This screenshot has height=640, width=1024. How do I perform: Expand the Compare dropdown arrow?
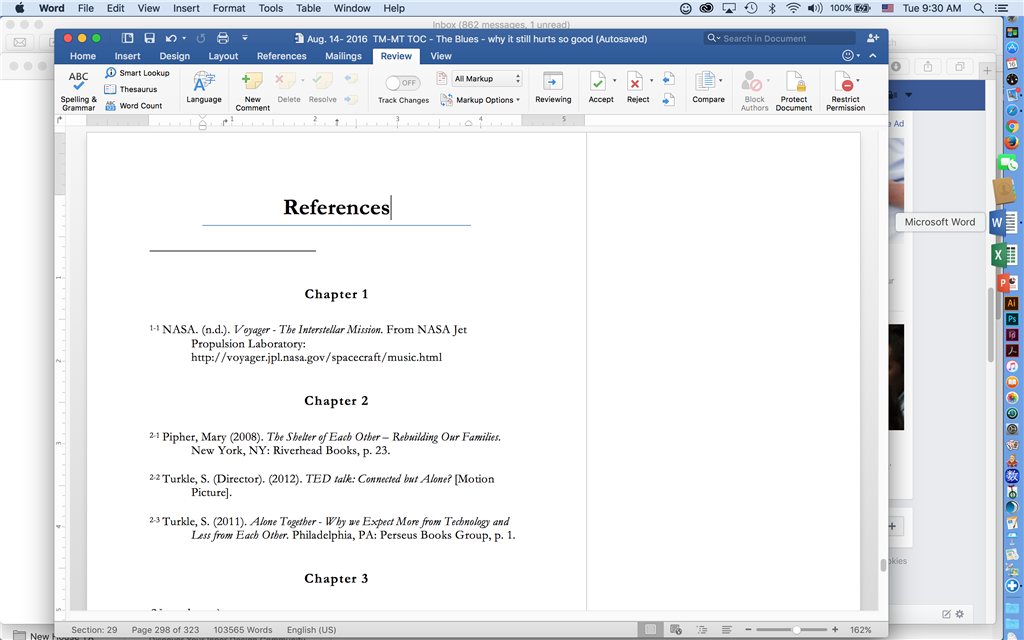pos(720,80)
